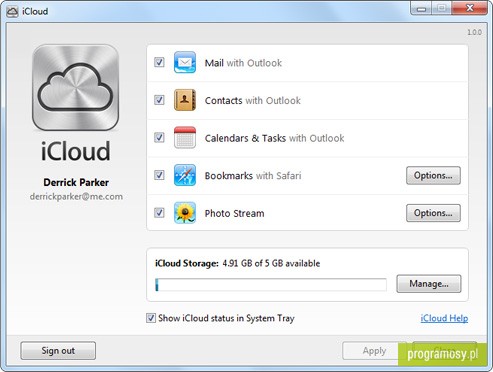Click the Mail with Outlook label
The image size is (493, 372).
click(x=243, y=63)
